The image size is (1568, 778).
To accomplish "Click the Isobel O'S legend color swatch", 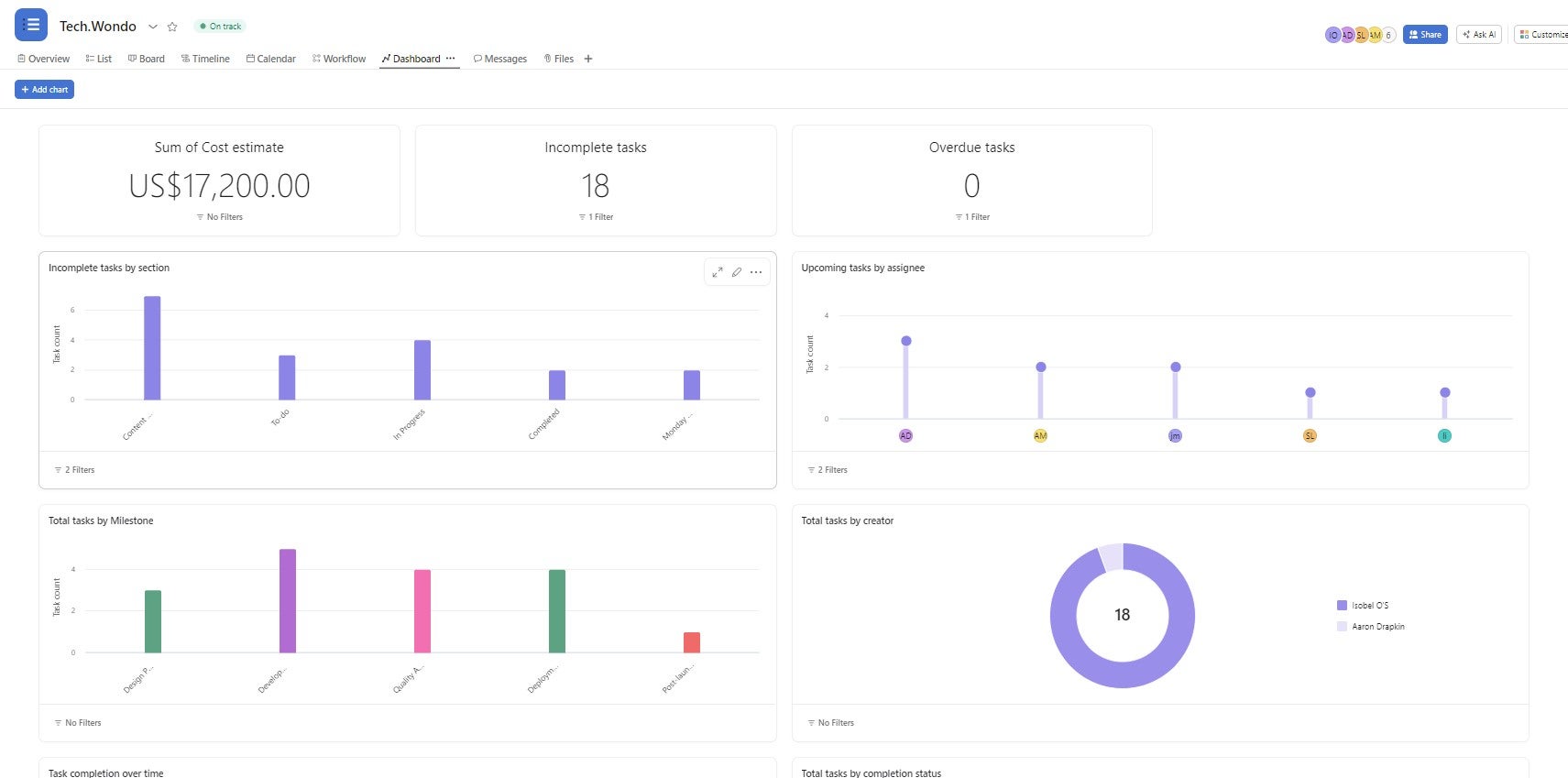I will click(x=1342, y=606).
